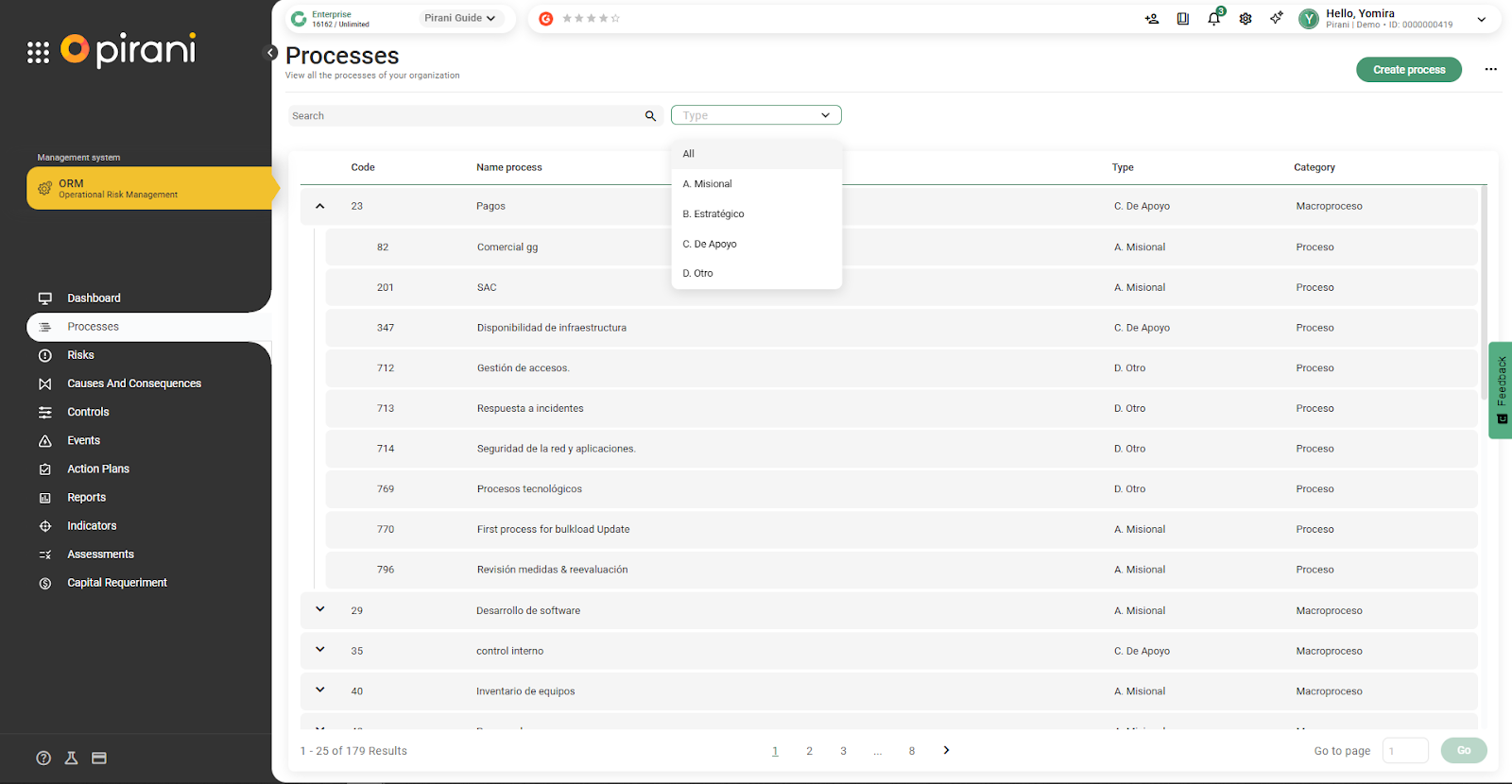Collapse the Pagos macroprocess row
Viewport: 1512px width, 784px height.
pos(320,206)
